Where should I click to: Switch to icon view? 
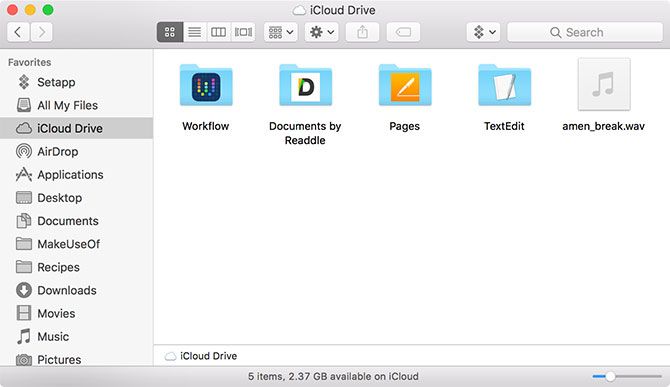[170, 32]
